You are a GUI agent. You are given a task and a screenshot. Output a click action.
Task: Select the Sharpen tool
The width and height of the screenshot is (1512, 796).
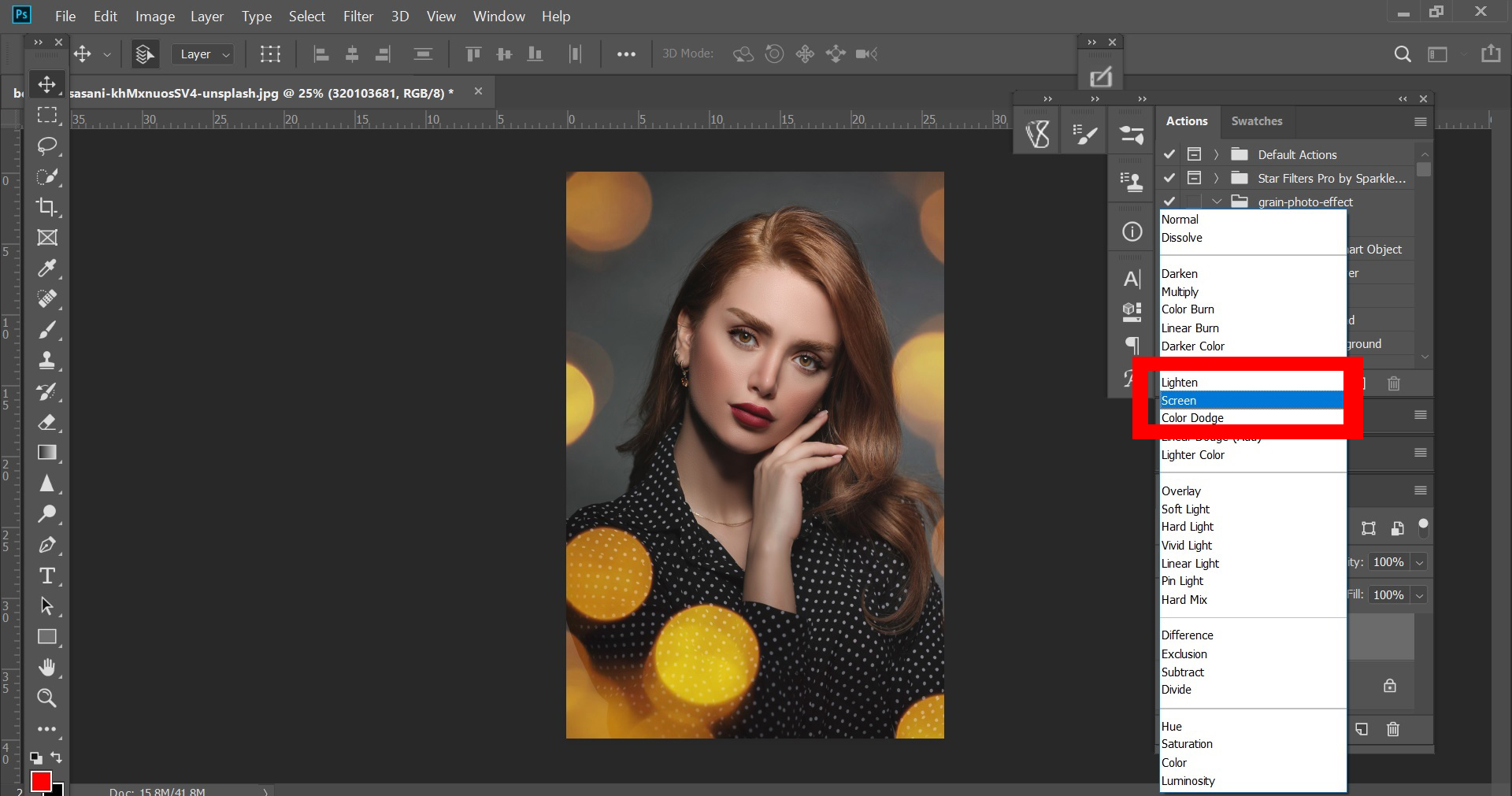47,483
